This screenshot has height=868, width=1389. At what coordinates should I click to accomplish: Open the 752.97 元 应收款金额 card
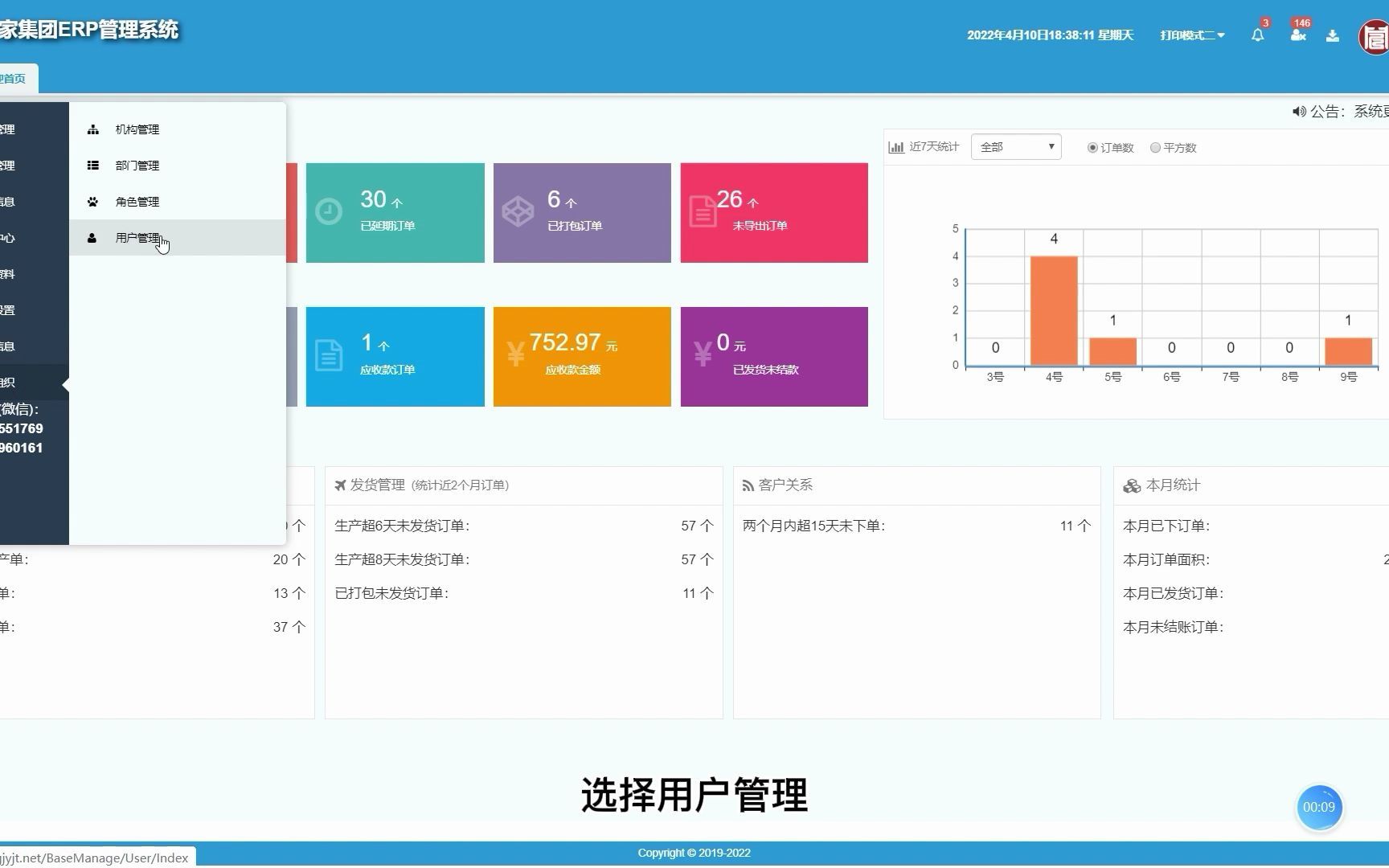(582, 357)
